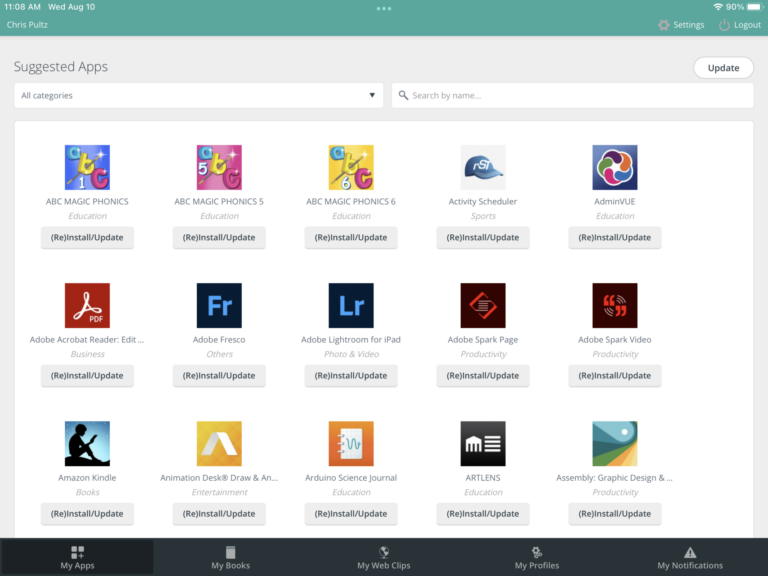Tap the ABC MAGIC PHONICS 5 app icon
Viewport: 768px width, 576px height.
[x=219, y=167]
